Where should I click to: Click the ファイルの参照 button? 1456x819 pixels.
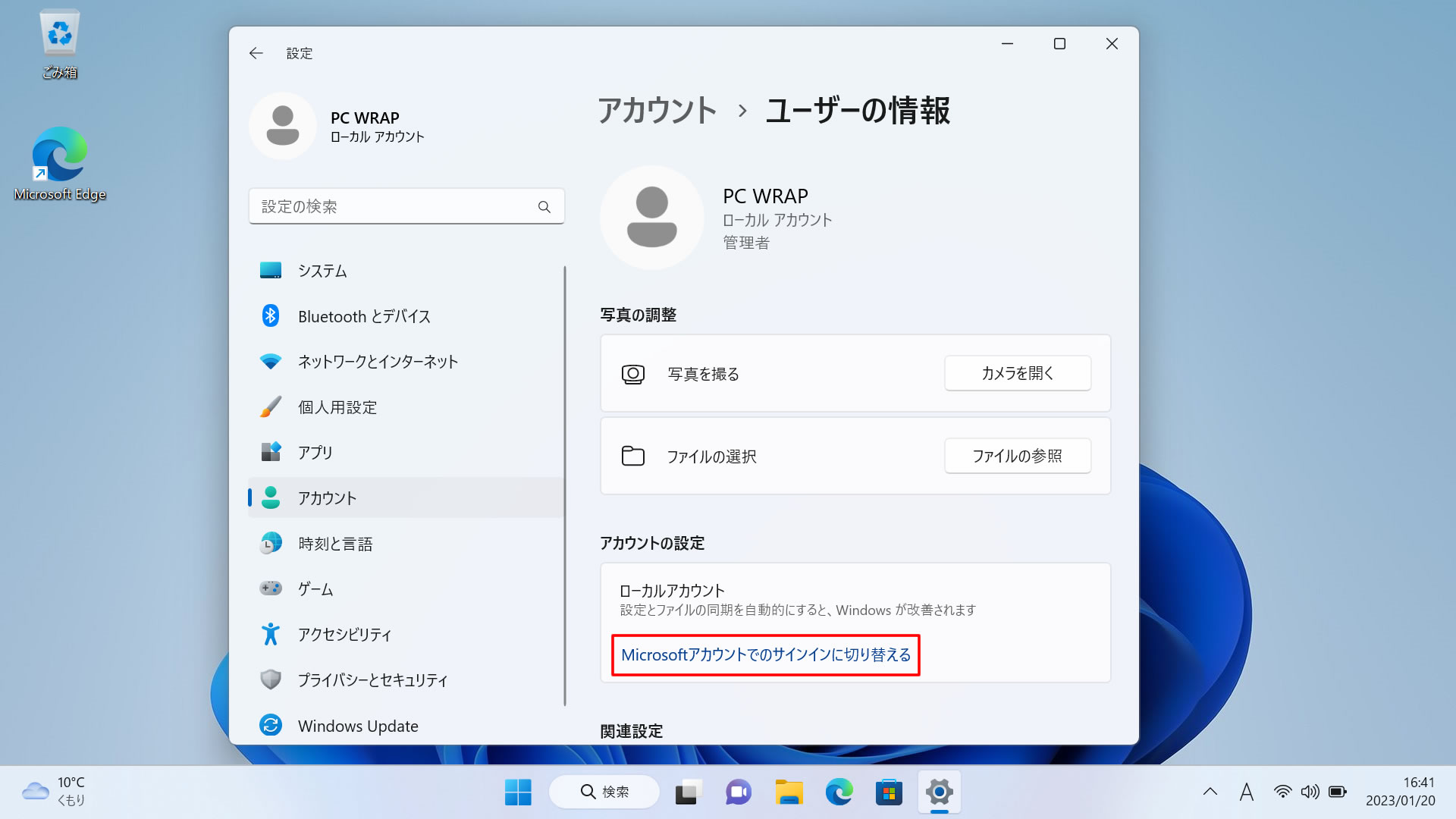tap(1018, 456)
